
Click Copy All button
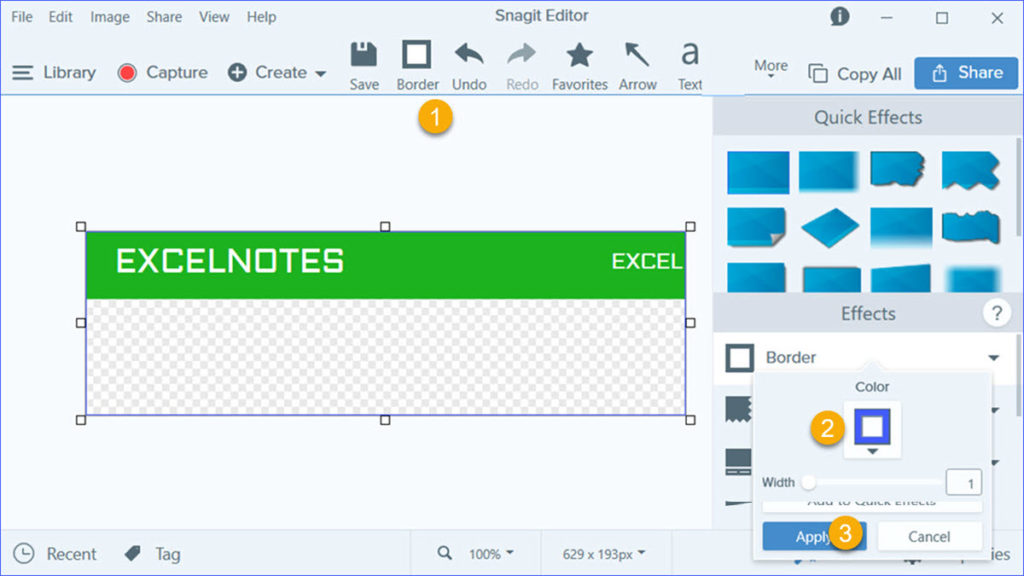point(854,74)
